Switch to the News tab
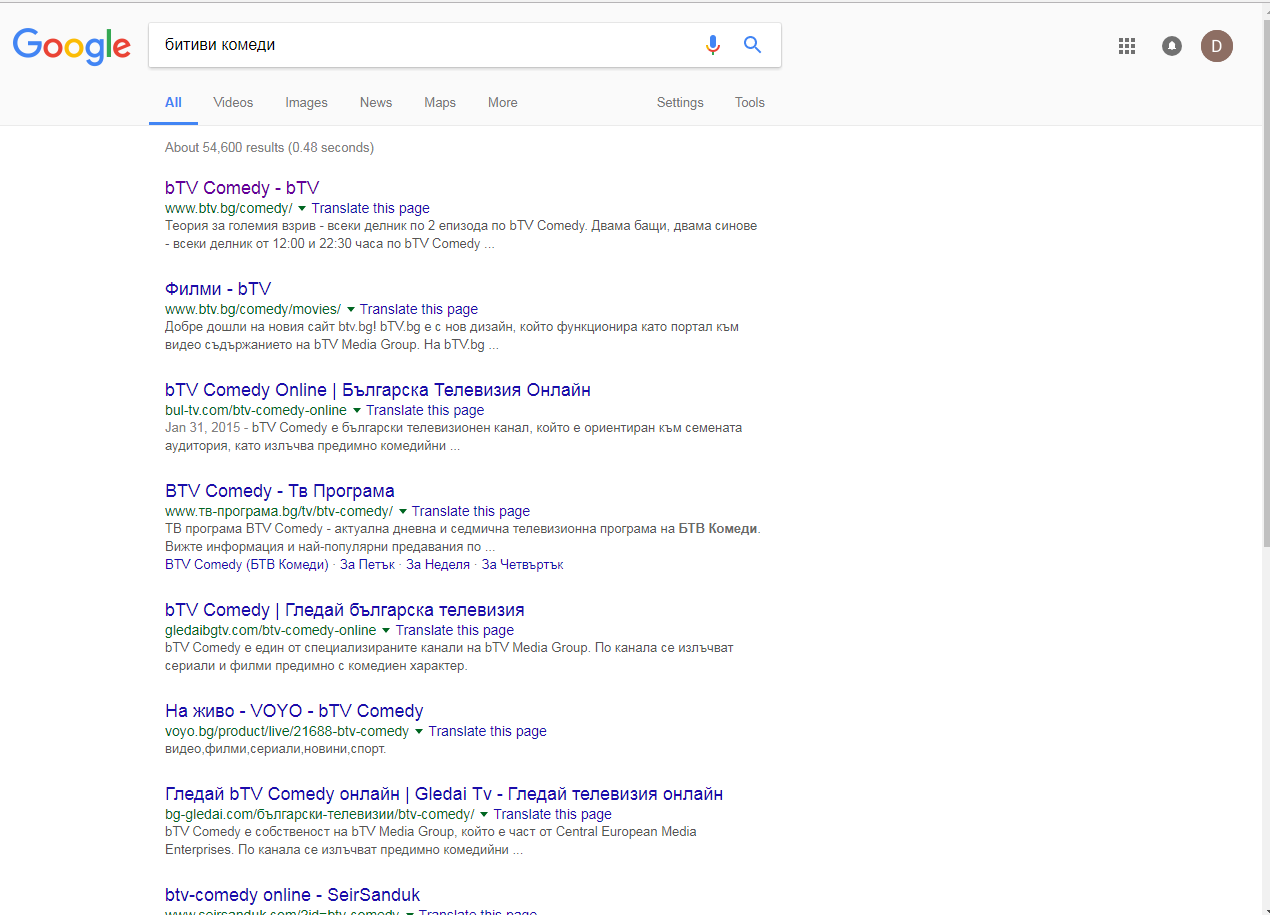Viewport: 1270px width, 915px height. click(376, 102)
